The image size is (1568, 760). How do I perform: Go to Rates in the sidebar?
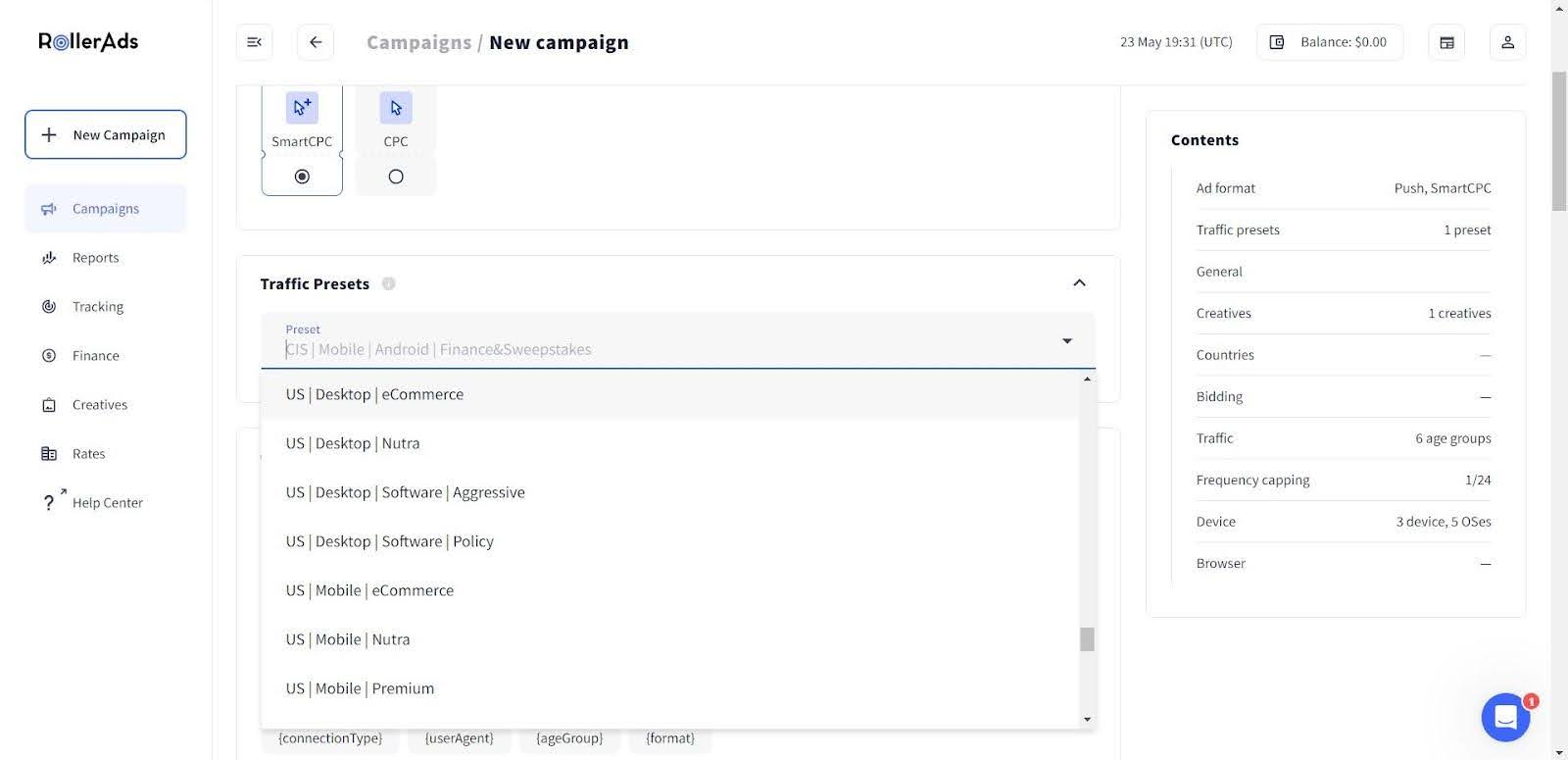88,454
